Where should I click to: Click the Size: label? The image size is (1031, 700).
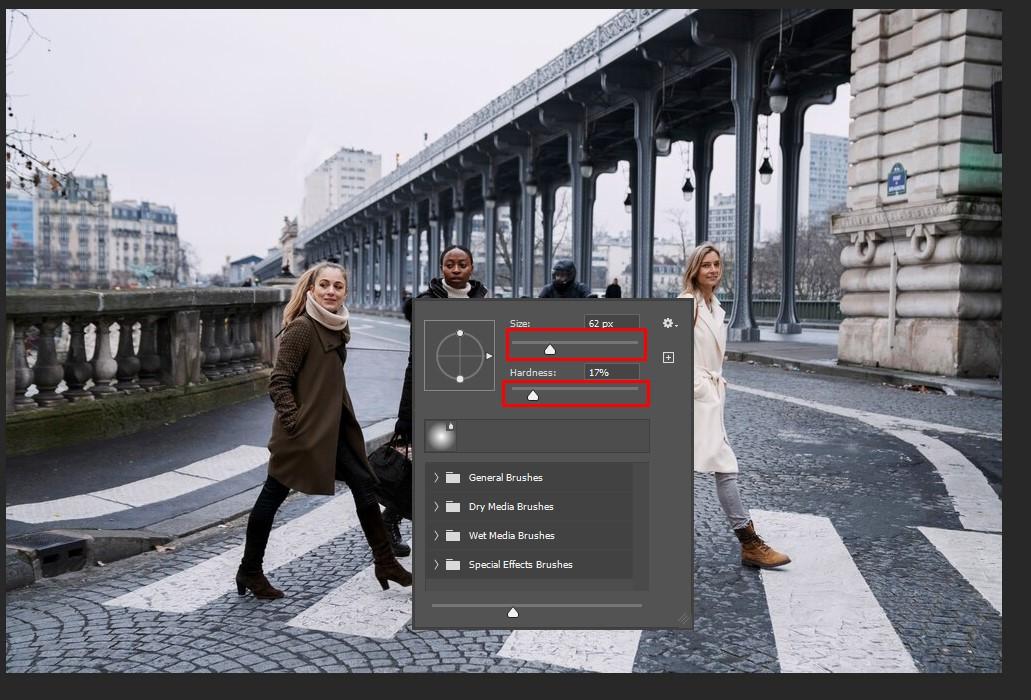click(x=520, y=323)
